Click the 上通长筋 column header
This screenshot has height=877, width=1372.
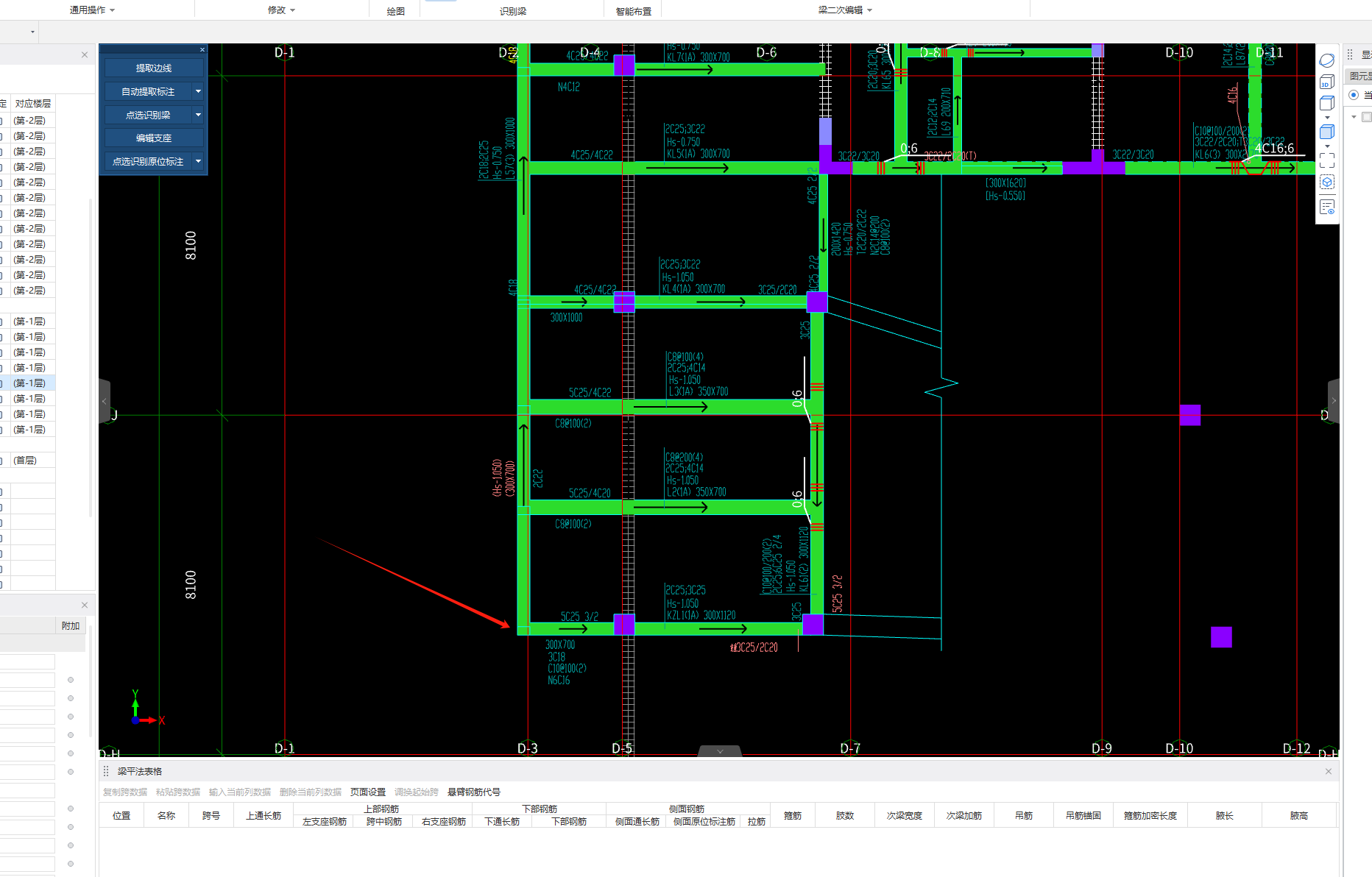[x=264, y=815]
